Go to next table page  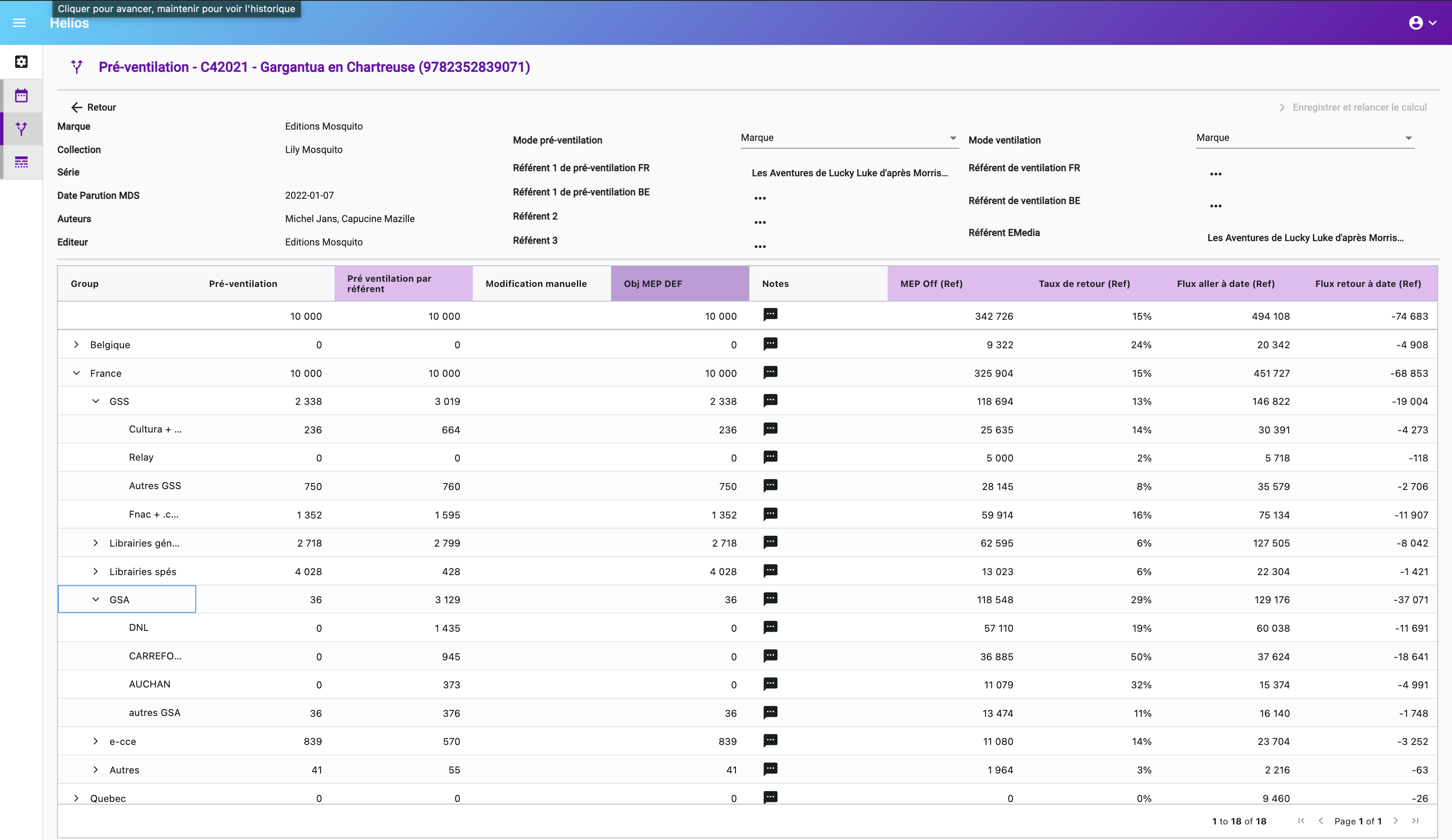(1395, 821)
